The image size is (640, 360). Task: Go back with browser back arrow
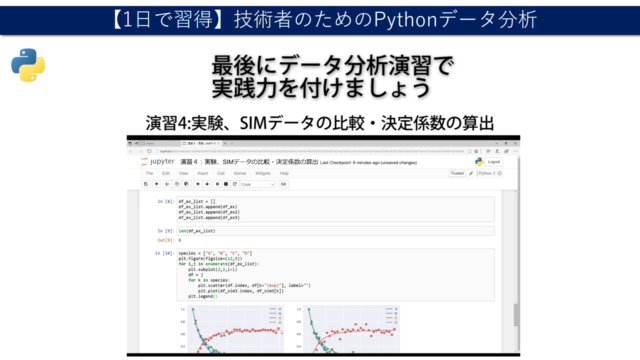pos(131,151)
